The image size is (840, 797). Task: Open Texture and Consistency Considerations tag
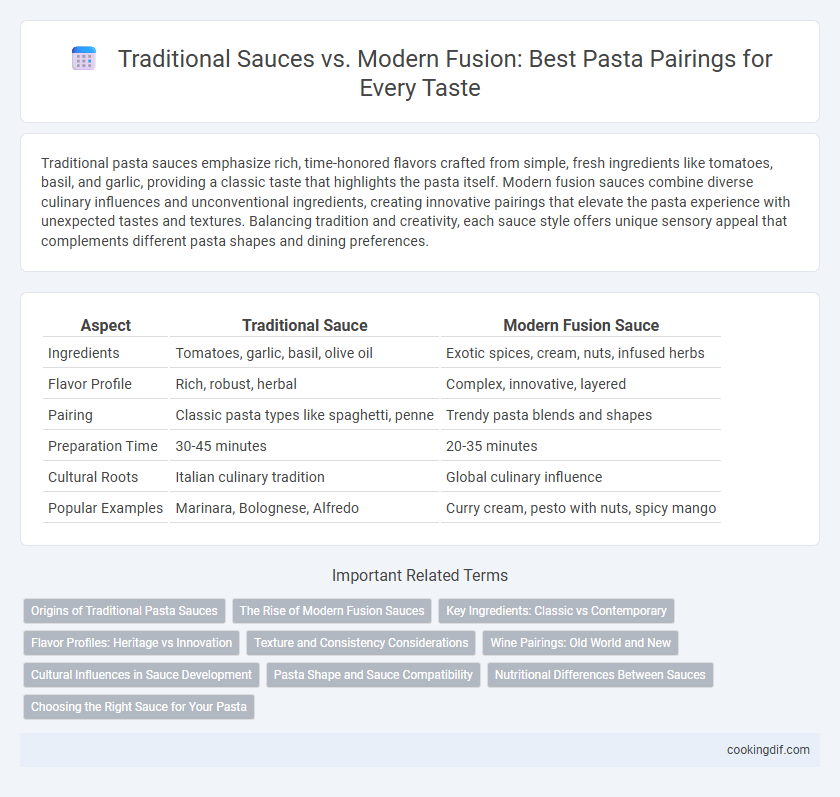(361, 643)
